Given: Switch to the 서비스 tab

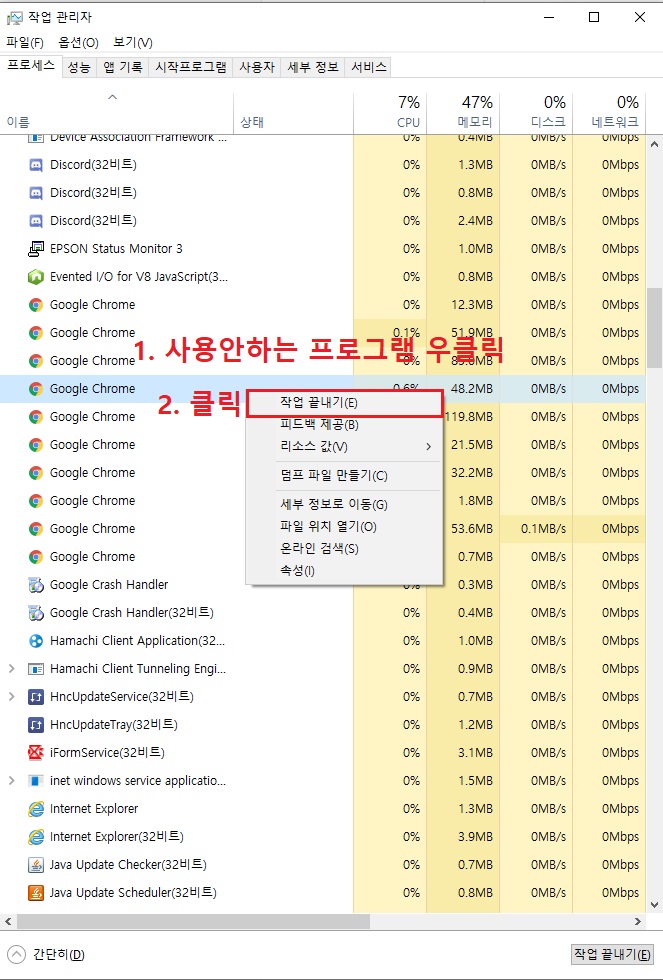Looking at the screenshot, I should (x=368, y=67).
